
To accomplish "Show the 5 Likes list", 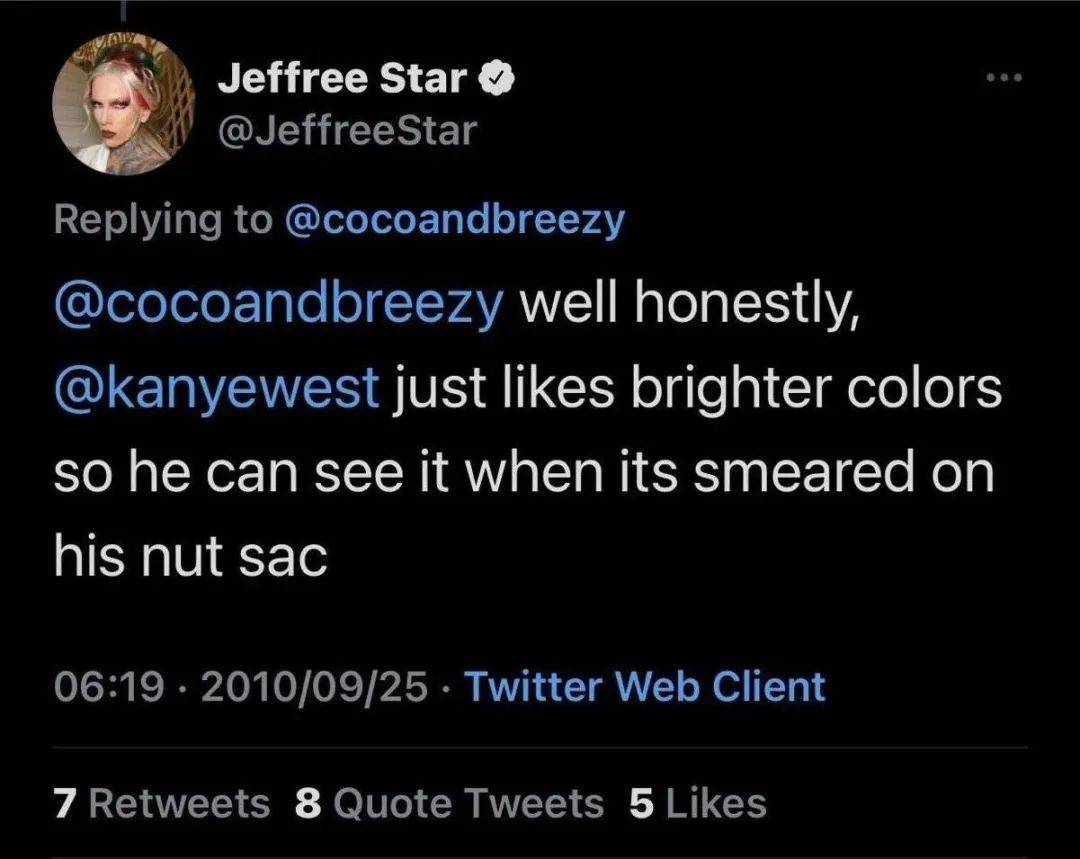I will pyautogui.click(x=698, y=803).
